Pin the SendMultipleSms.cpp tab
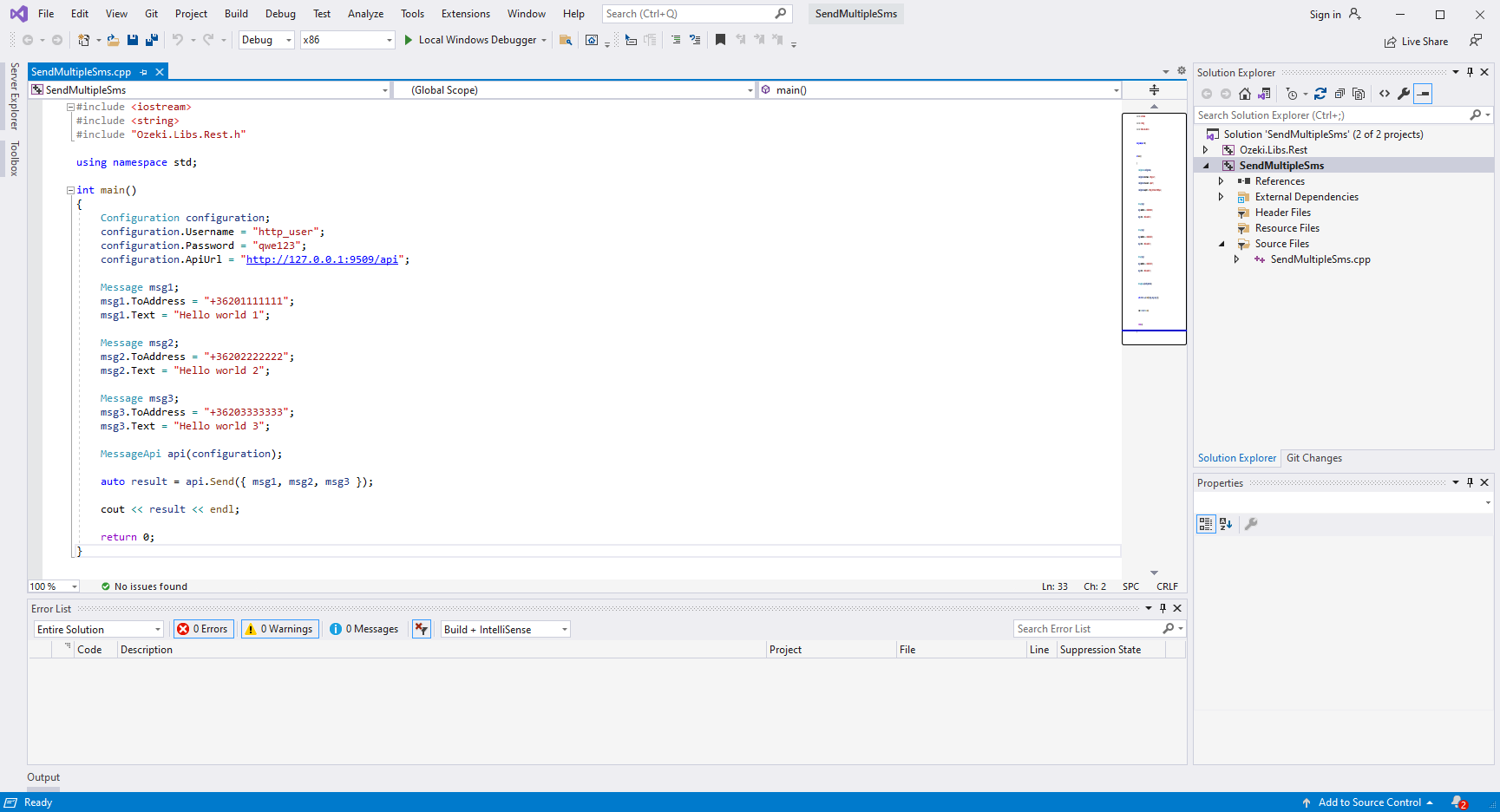 pyautogui.click(x=144, y=72)
